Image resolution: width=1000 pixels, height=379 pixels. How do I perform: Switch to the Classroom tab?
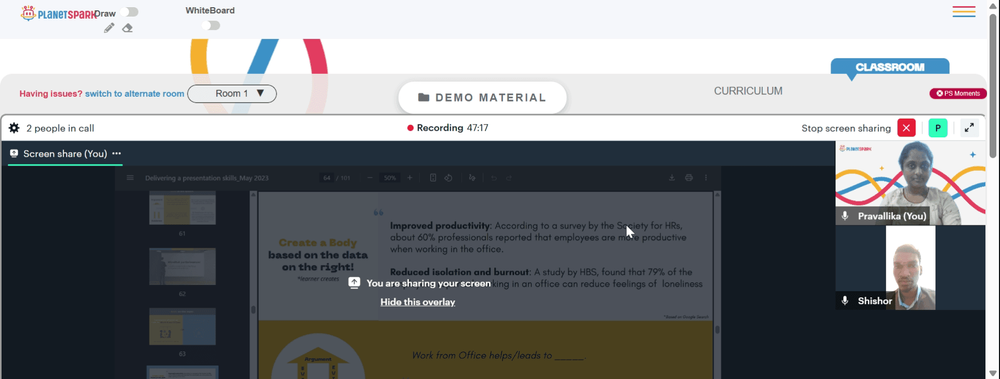[890, 67]
